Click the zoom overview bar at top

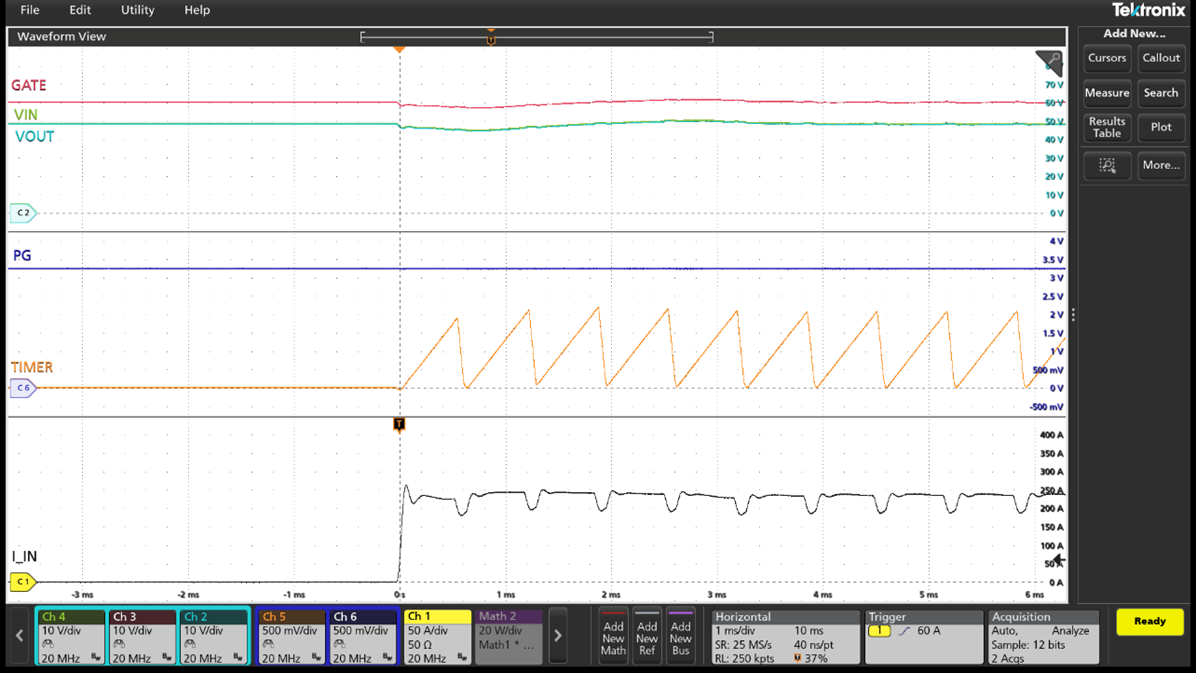click(x=536, y=37)
